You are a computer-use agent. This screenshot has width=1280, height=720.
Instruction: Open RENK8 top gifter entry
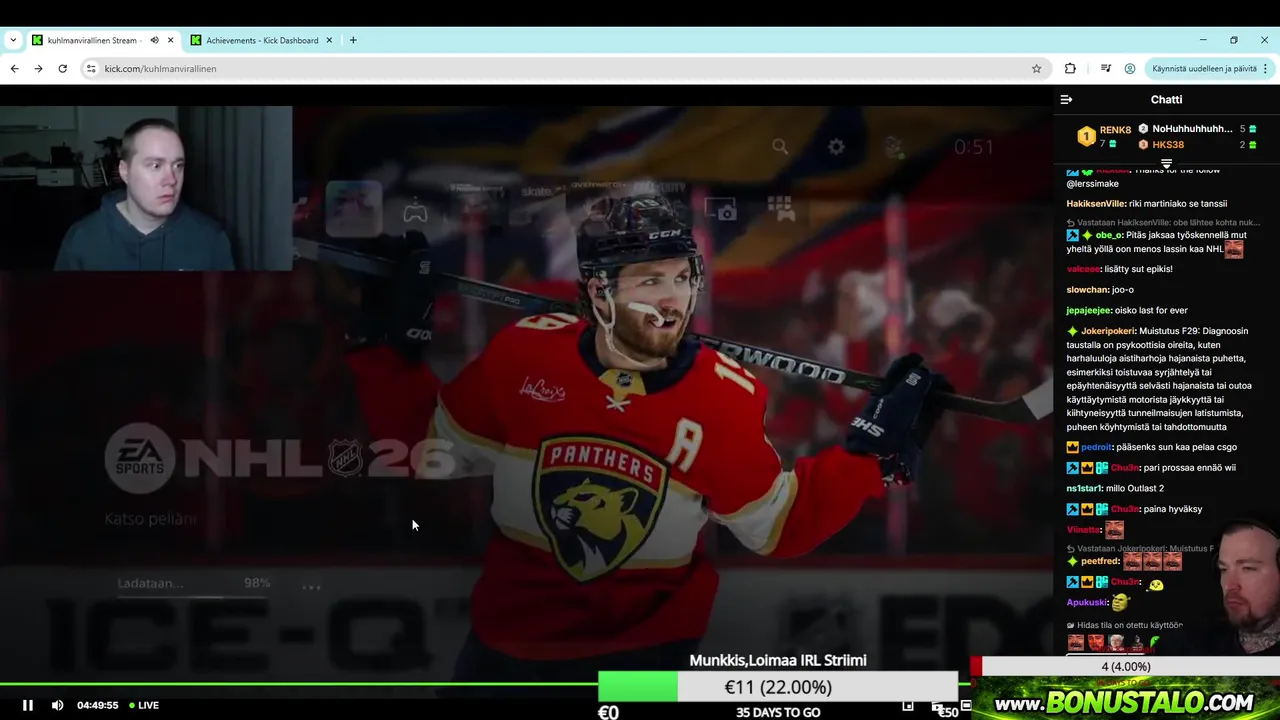(x=1106, y=136)
